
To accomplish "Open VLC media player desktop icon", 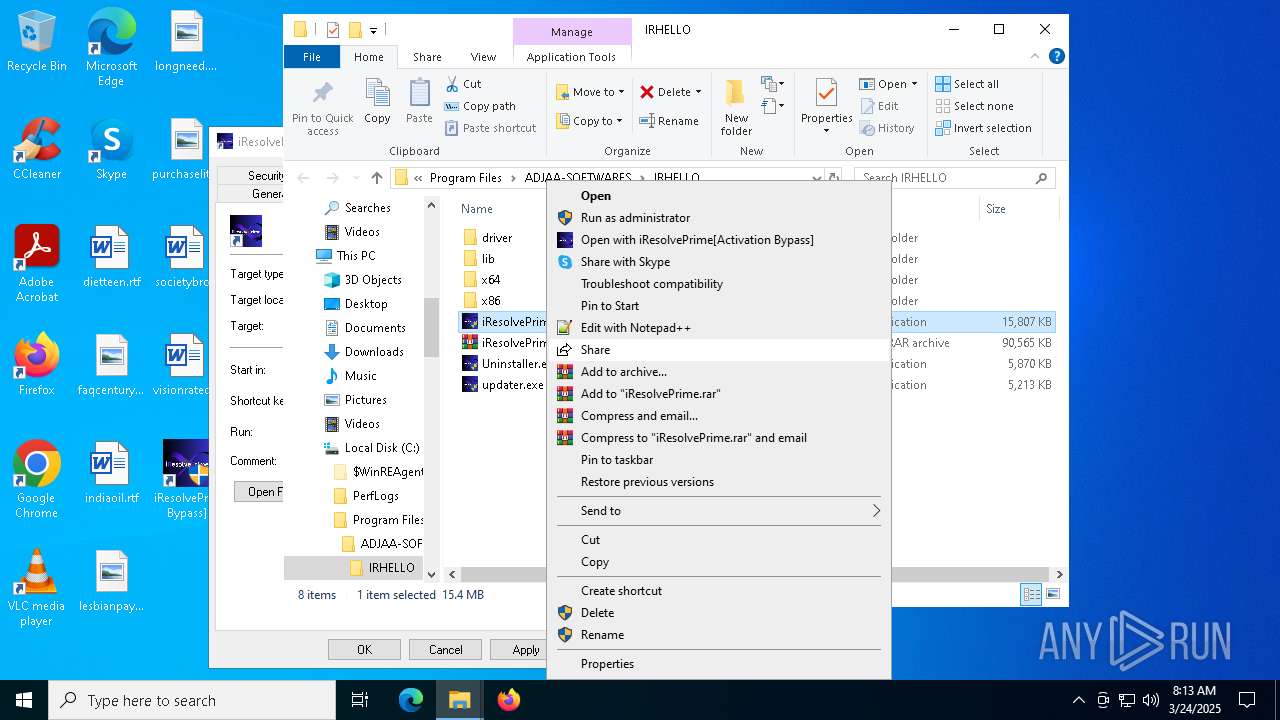I will (36, 588).
